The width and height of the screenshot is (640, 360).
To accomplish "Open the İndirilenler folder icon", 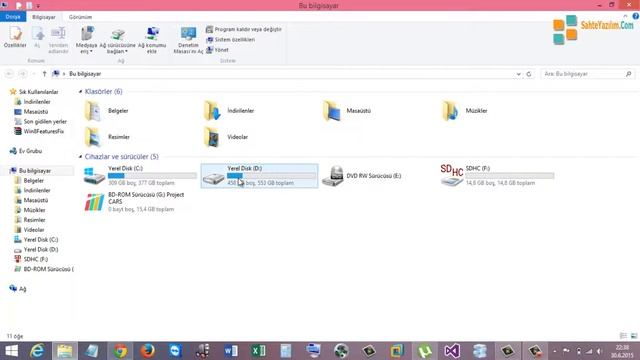I will point(212,111).
